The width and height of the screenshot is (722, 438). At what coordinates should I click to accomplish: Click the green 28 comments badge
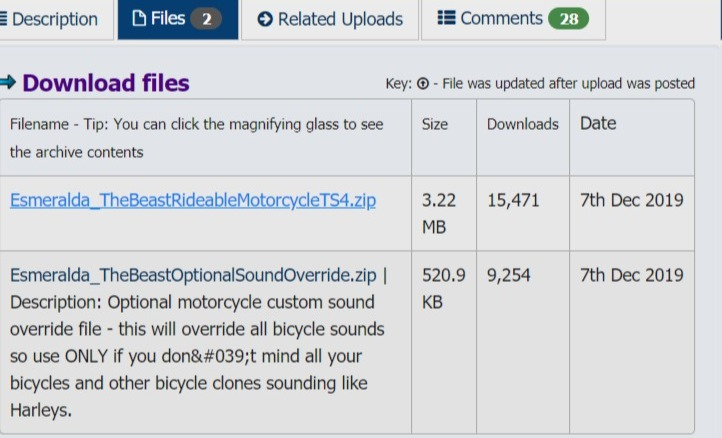(569, 19)
